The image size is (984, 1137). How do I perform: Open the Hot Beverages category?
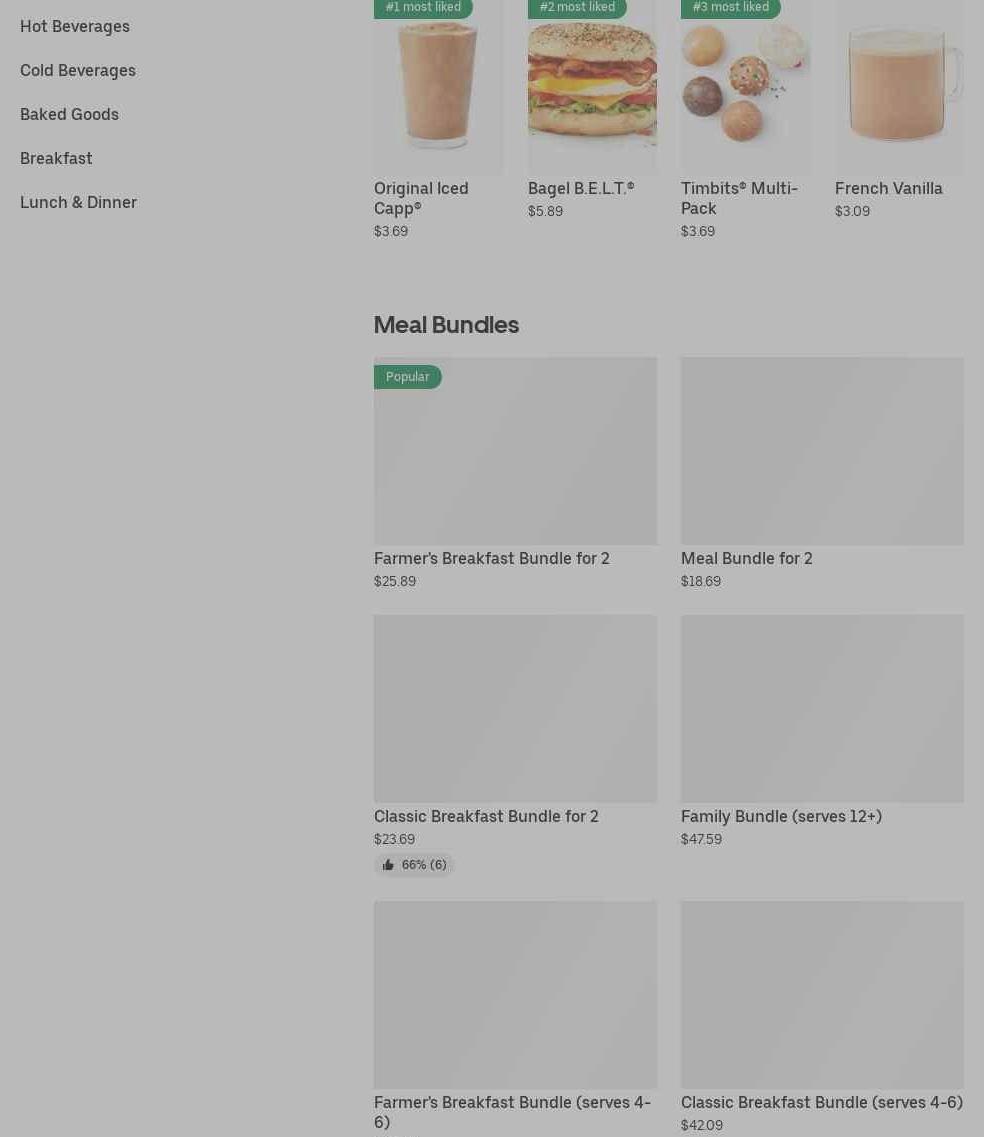tap(75, 26)
